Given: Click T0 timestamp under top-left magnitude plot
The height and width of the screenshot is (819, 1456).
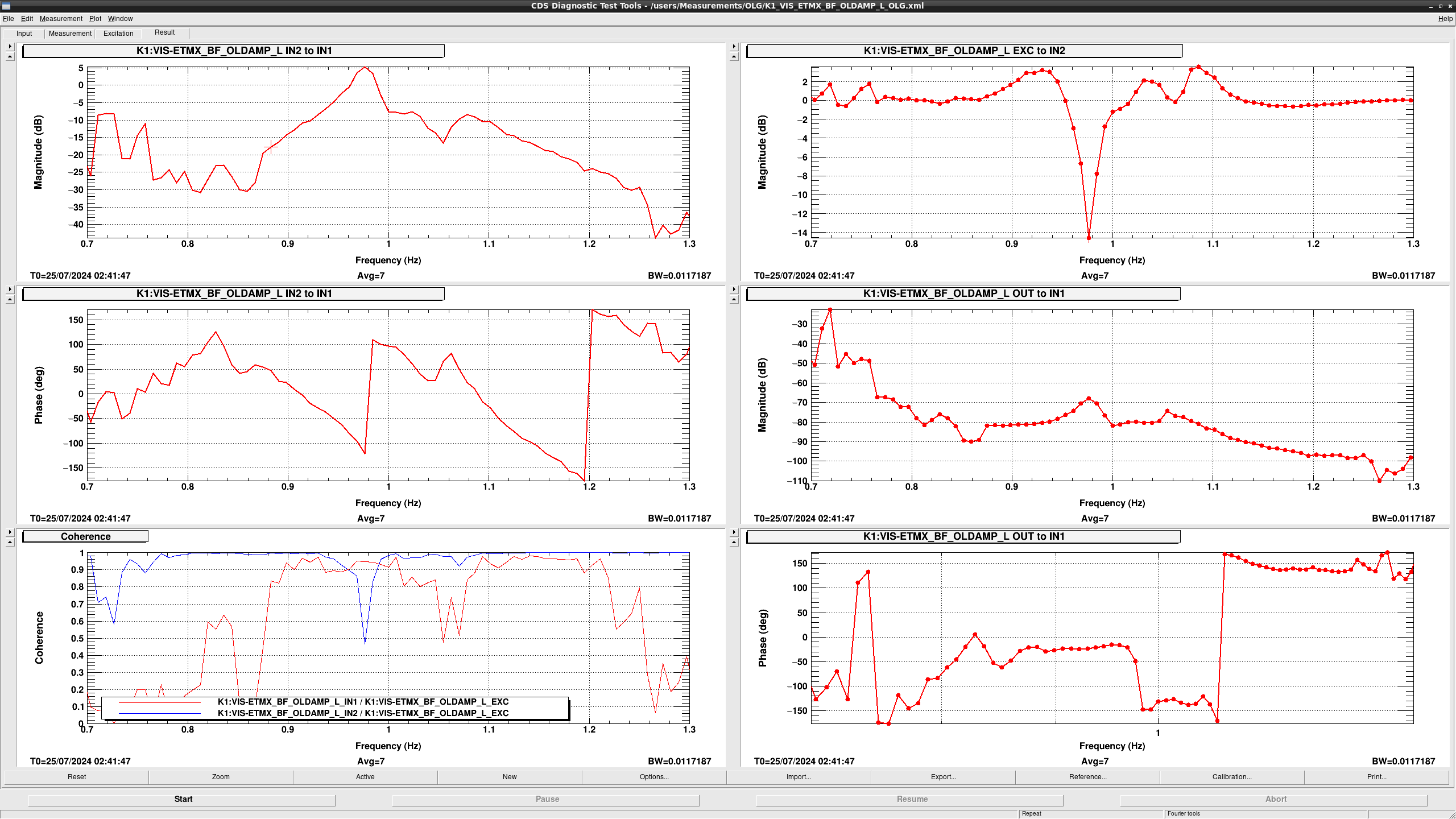Looking at the screenshot, I should (x=80, y=275).
